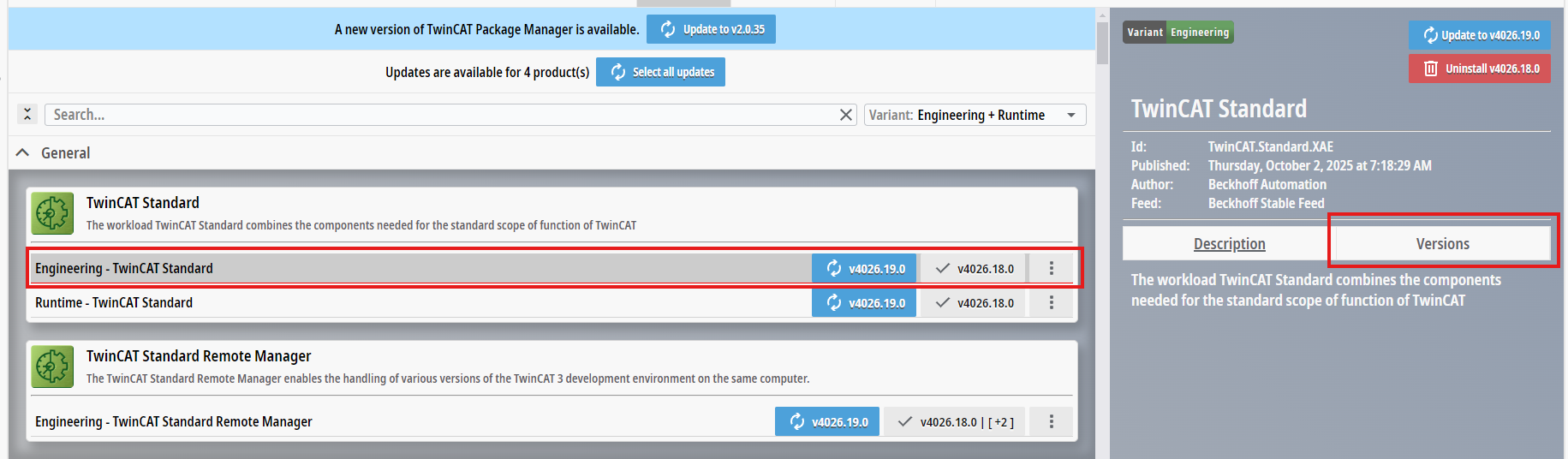Click the TwinCAT Standard green gear icon
The height and width of the screenshot is (459, 1568).
52,213
